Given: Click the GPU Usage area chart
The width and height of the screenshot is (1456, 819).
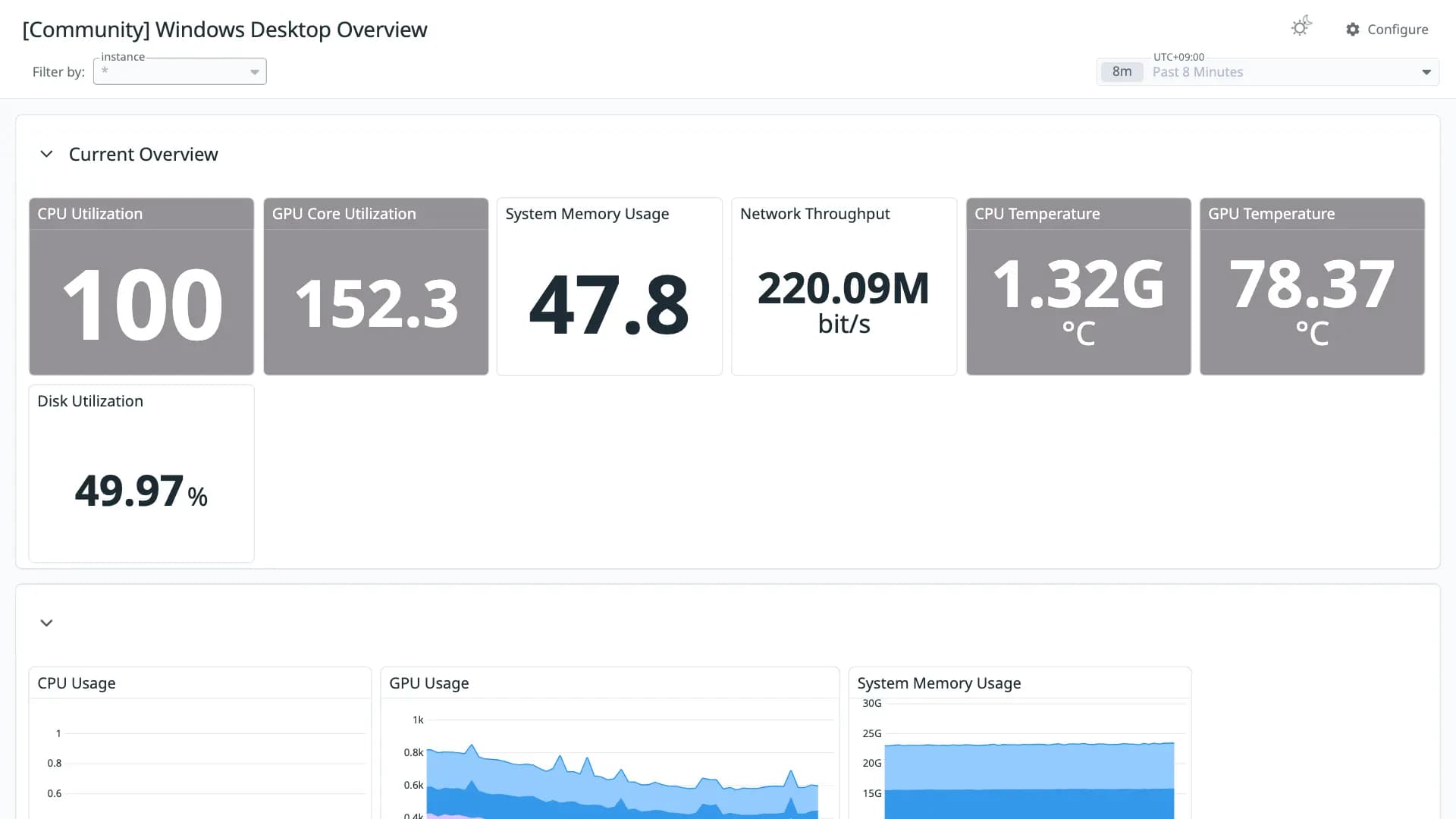Looking at the screenshot, I should click(x=622, y=781).
